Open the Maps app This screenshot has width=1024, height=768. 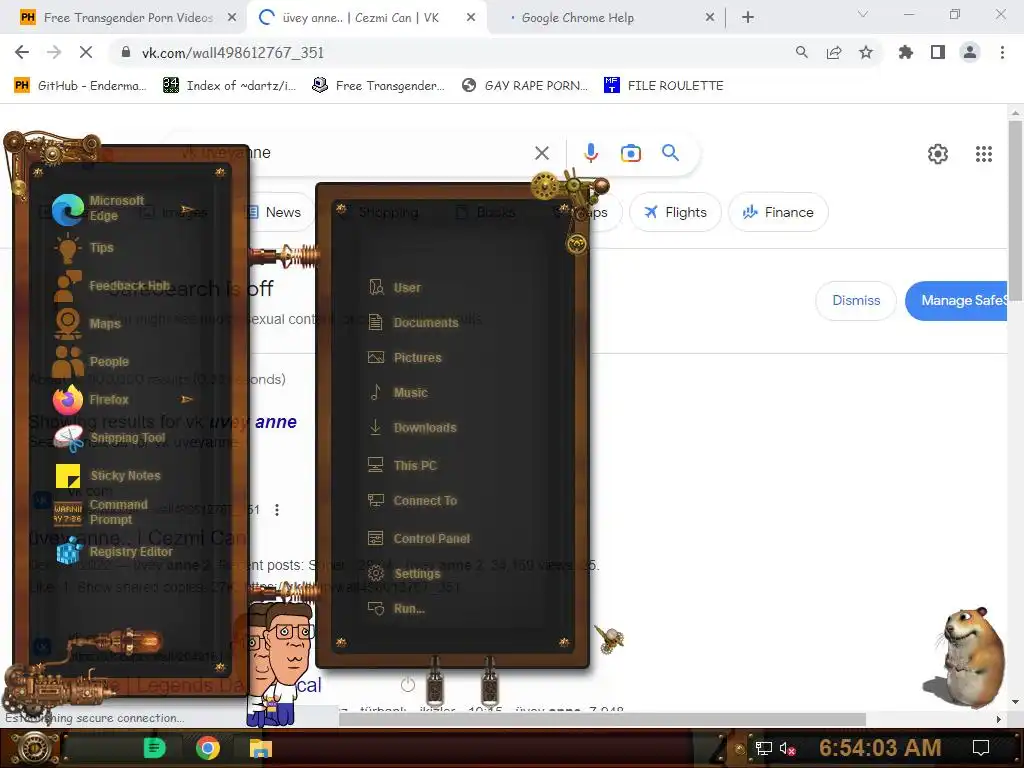coord(87,323)
